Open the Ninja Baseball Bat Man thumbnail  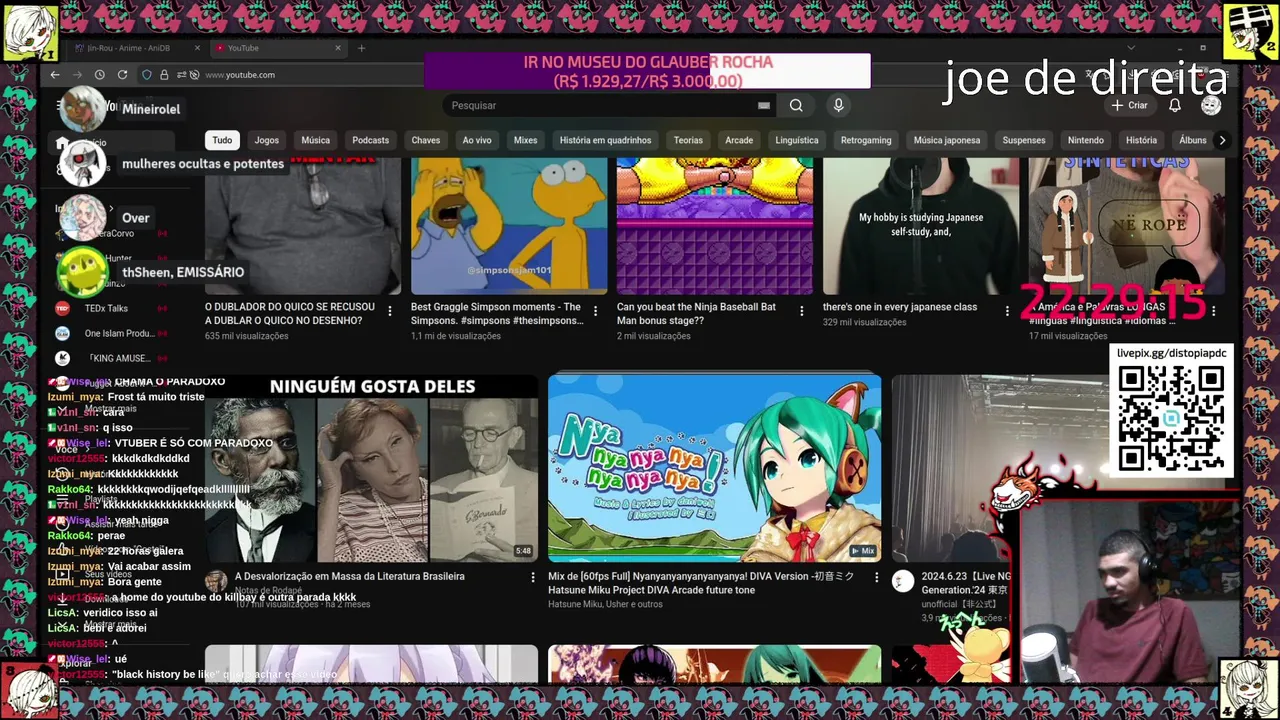point(714,226)
